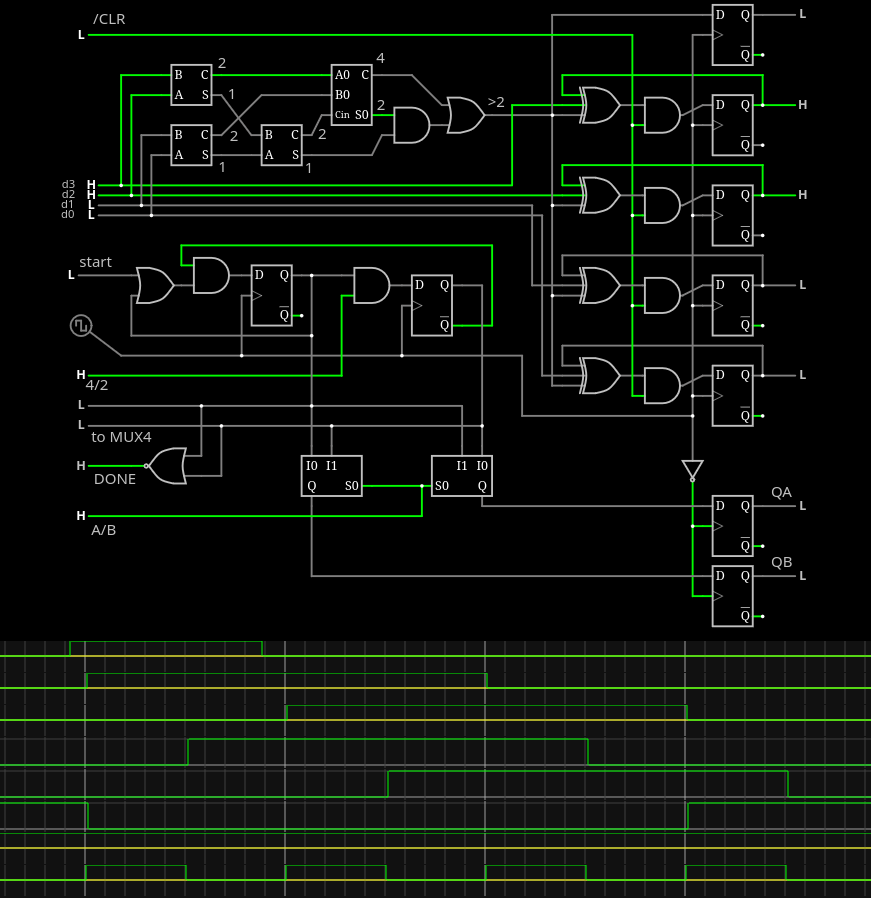Select the NOR gate driving DONE

pos(166,466)
